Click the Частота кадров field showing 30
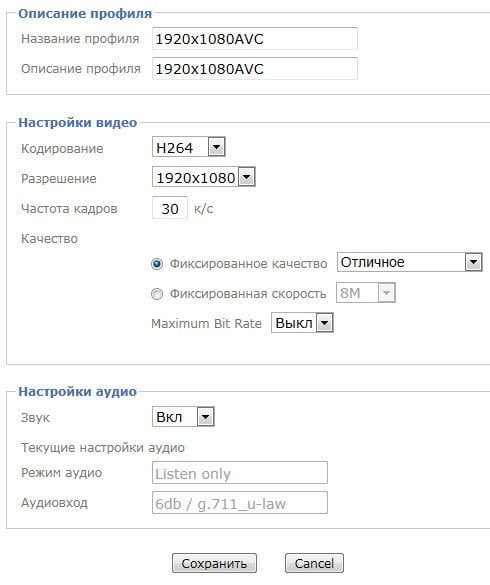Viewport: 490px width, 585px height. pyautogui.click(x=170, y=208)
